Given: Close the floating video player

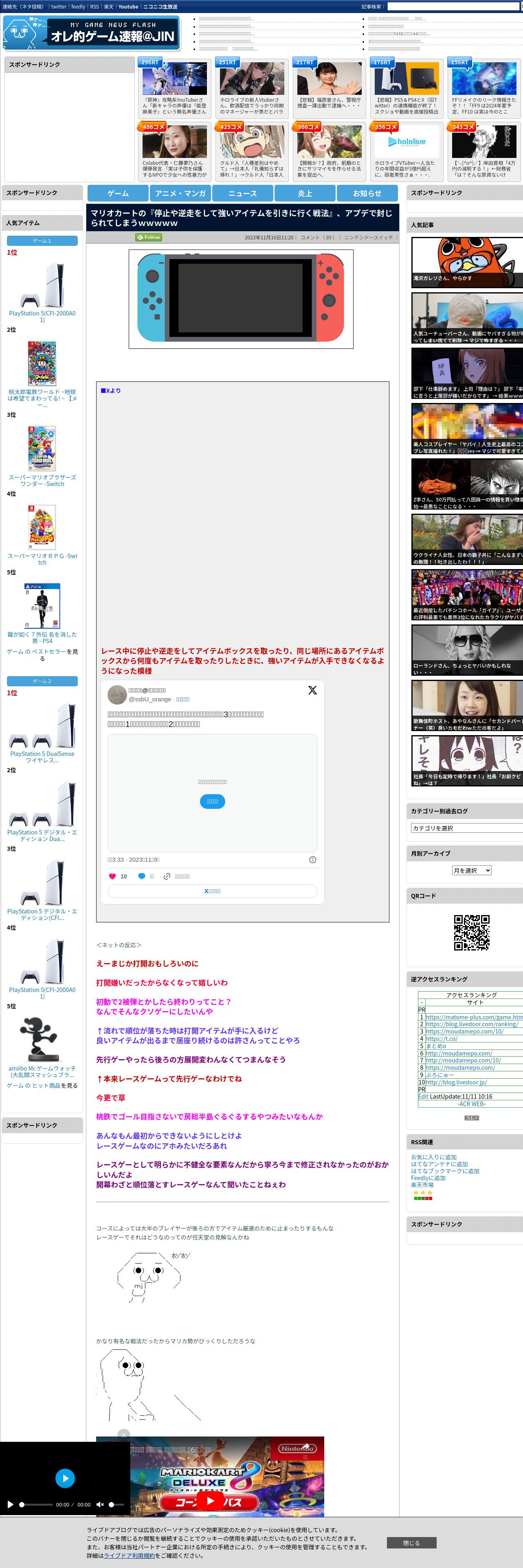Looking at the screenshot, I should [123, 1435].
